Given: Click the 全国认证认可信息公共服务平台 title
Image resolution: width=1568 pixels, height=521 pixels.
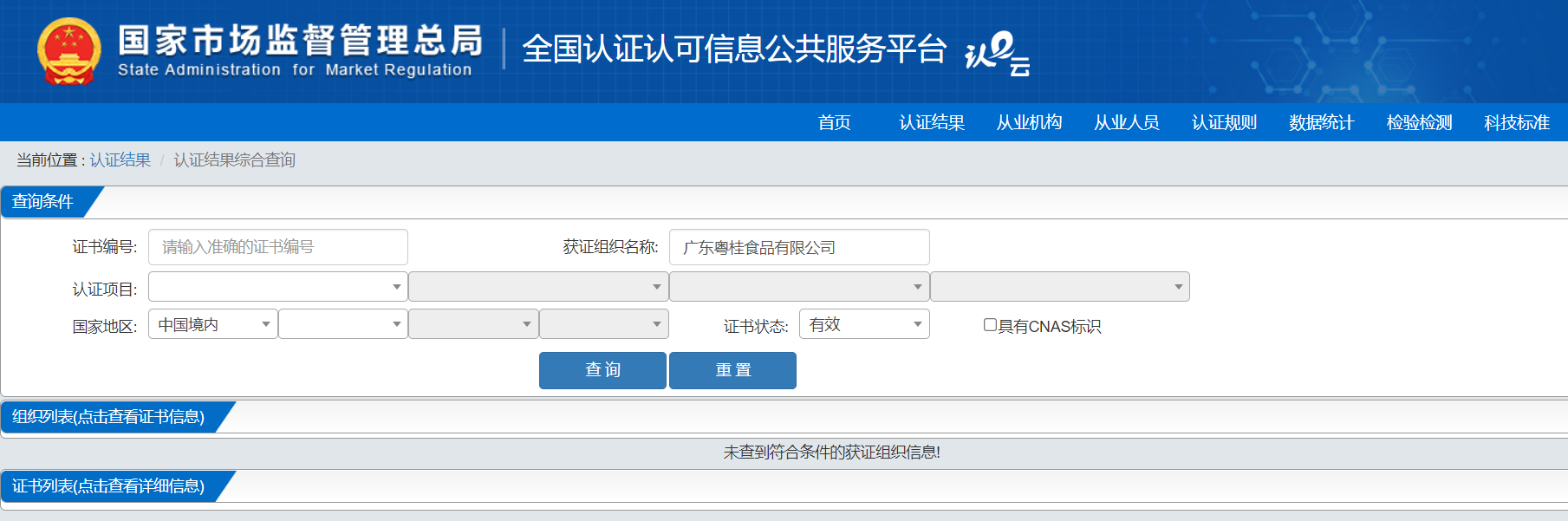Looking at the screenshot, I should (x=734, y=49).
